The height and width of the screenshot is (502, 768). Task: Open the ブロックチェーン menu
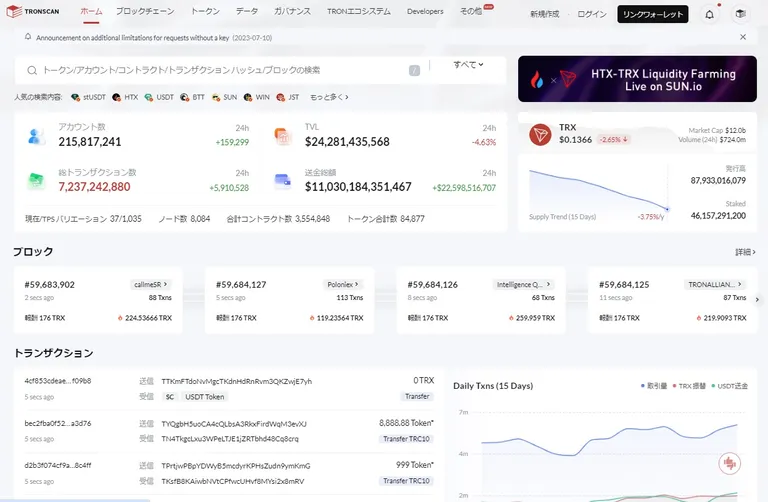(x=145, y=11)
